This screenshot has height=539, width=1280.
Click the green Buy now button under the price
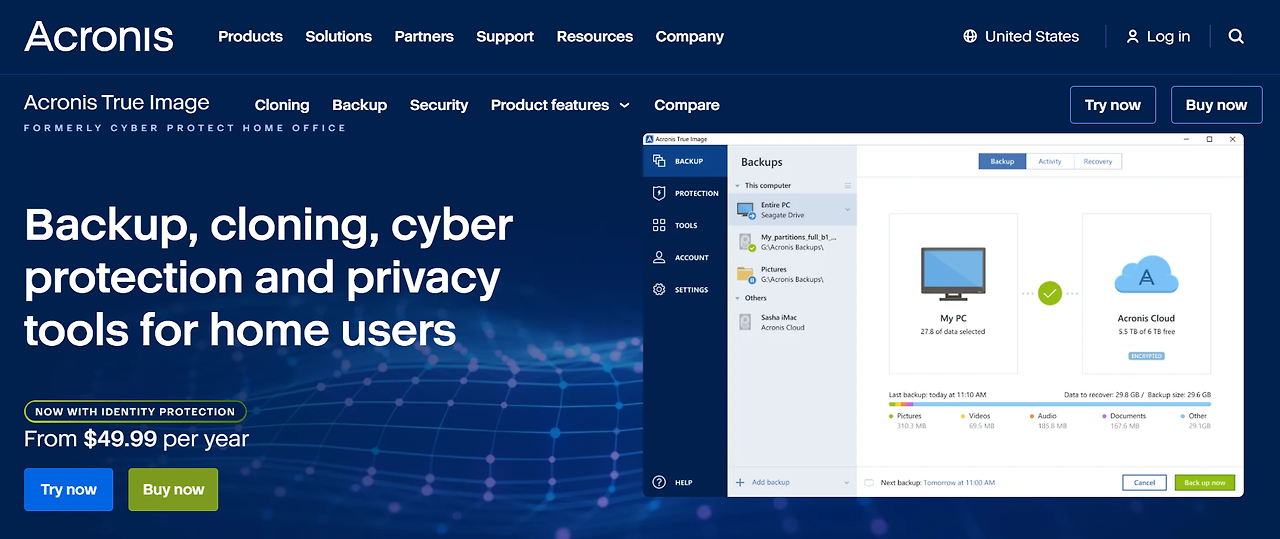pos(173,489)
